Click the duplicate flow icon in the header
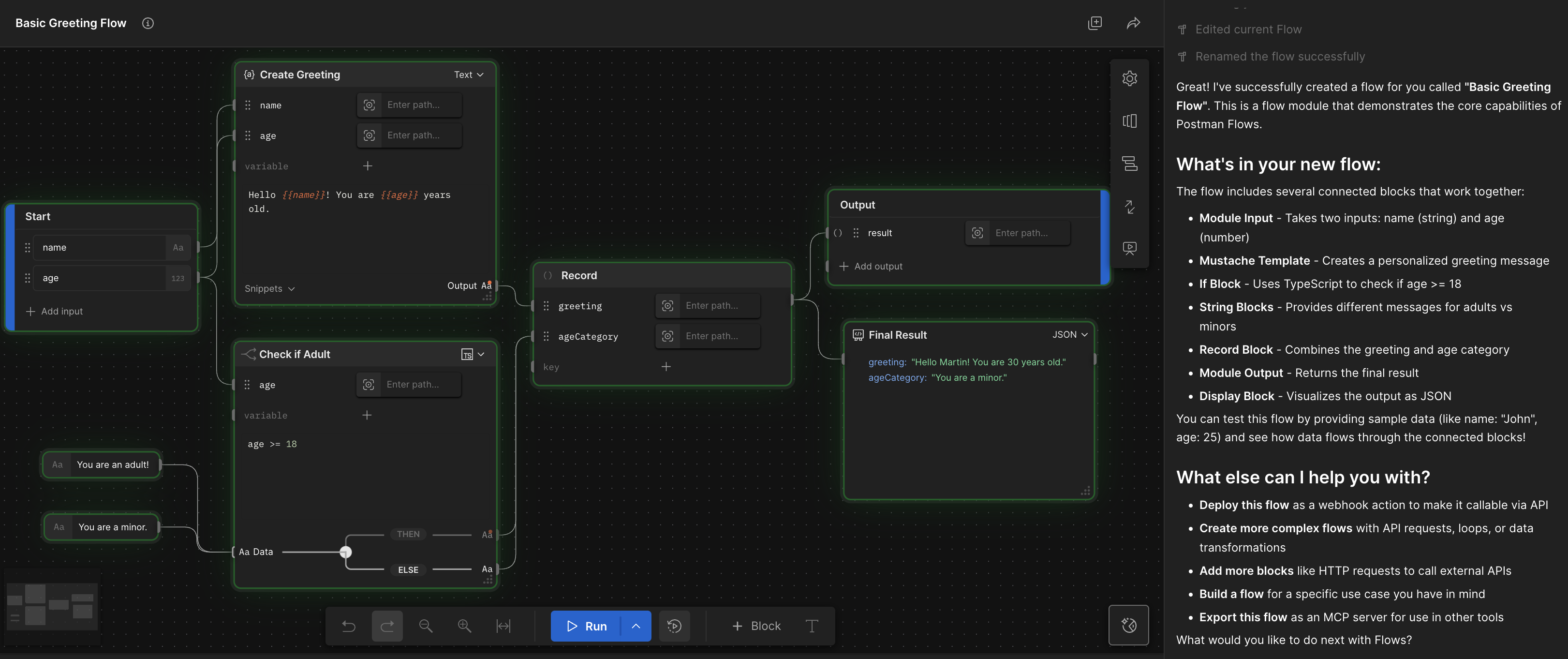The width and height of the screenshot is (1568, 659). click(x=1095, y=23)
